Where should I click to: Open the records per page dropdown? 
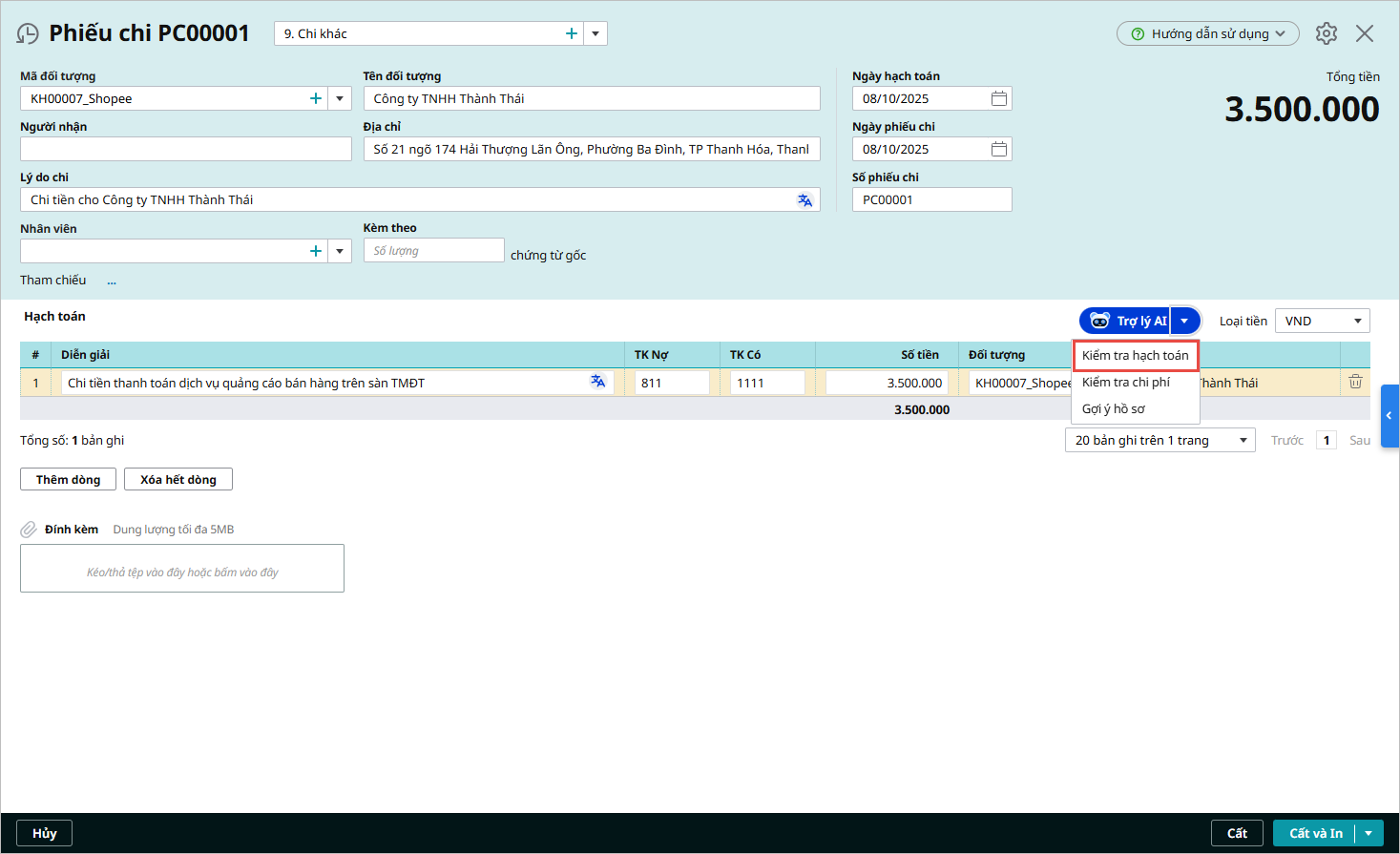(1243, 440)
